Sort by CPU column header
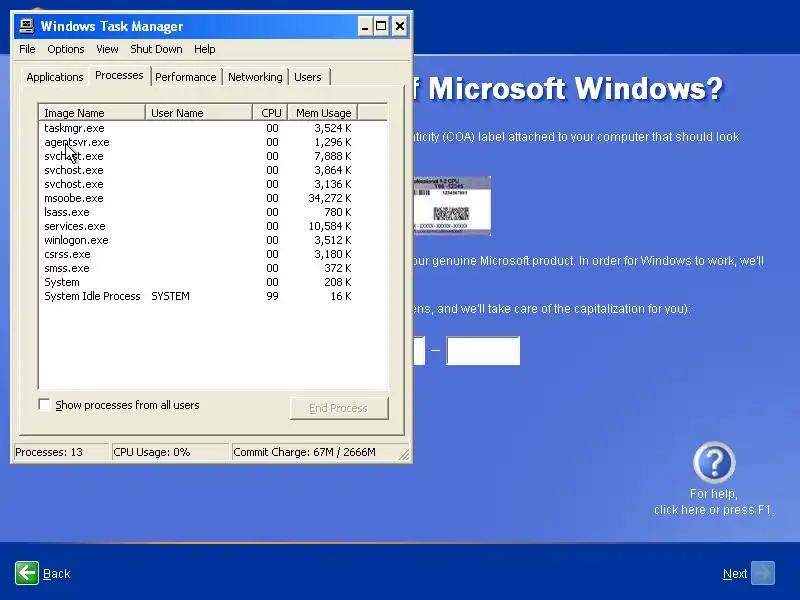 coord(270,113)
